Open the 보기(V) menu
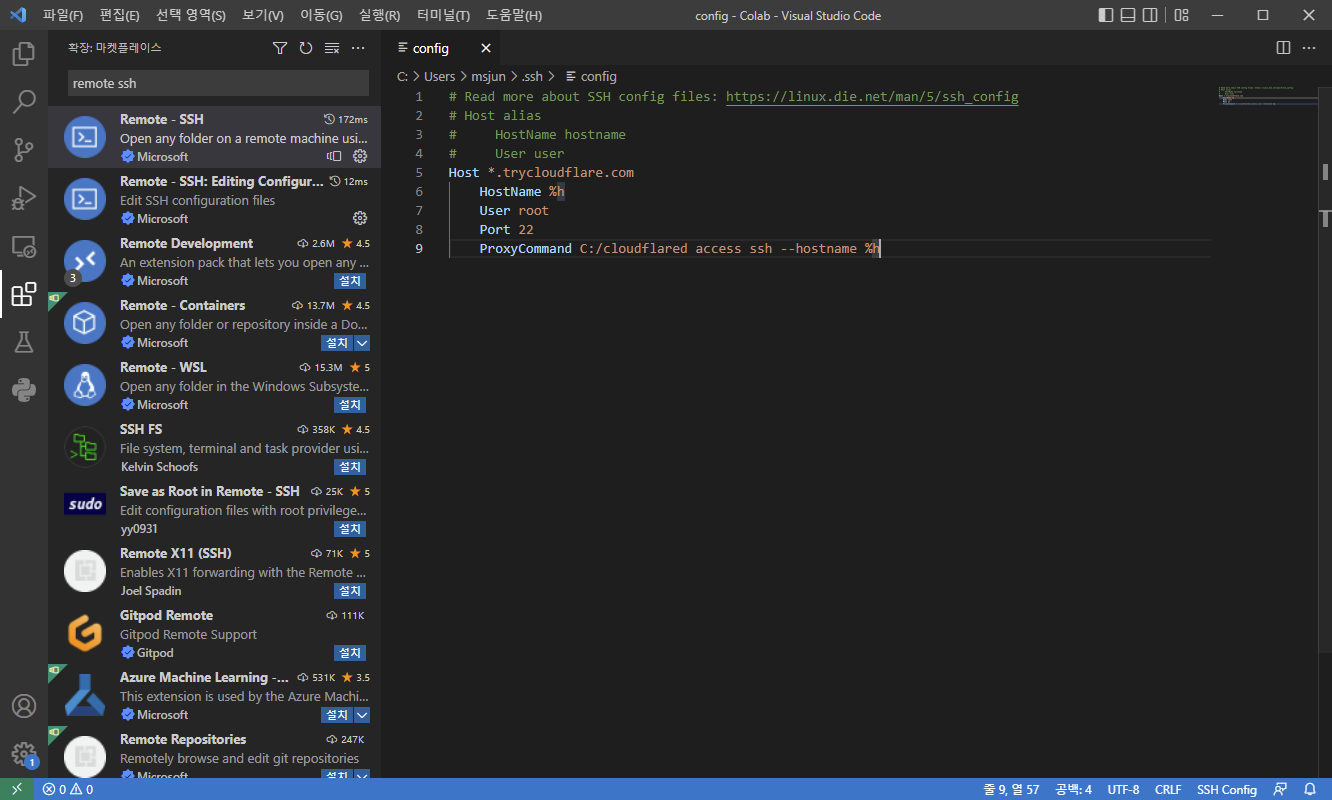Viewport: 1332px width, 800px height. [263, 15]
